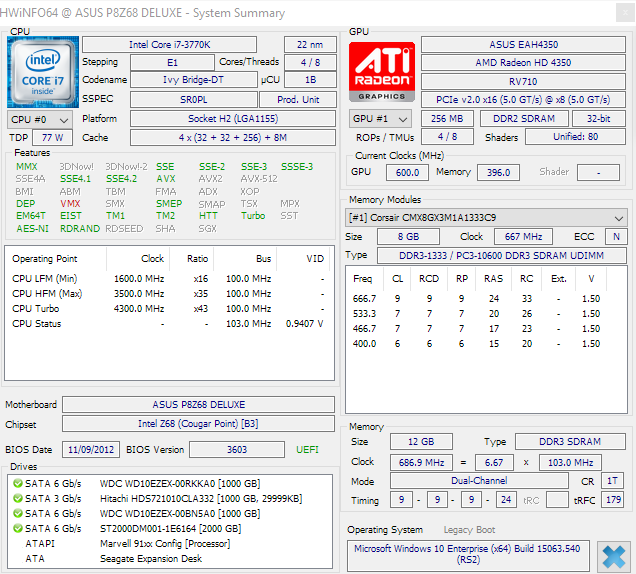The image size is (636, 574).
Task: Click the 22 nm process field
Action: coord(310,45)
